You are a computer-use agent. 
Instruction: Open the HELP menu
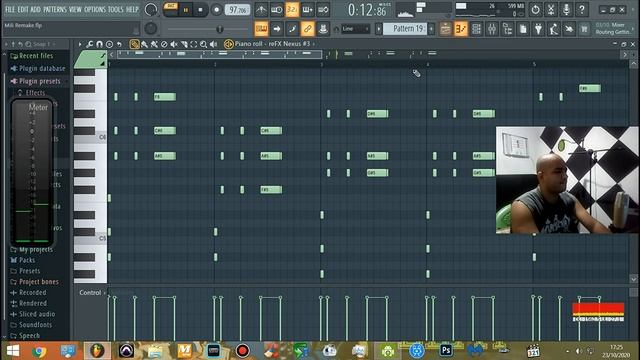tap(132, 9)
